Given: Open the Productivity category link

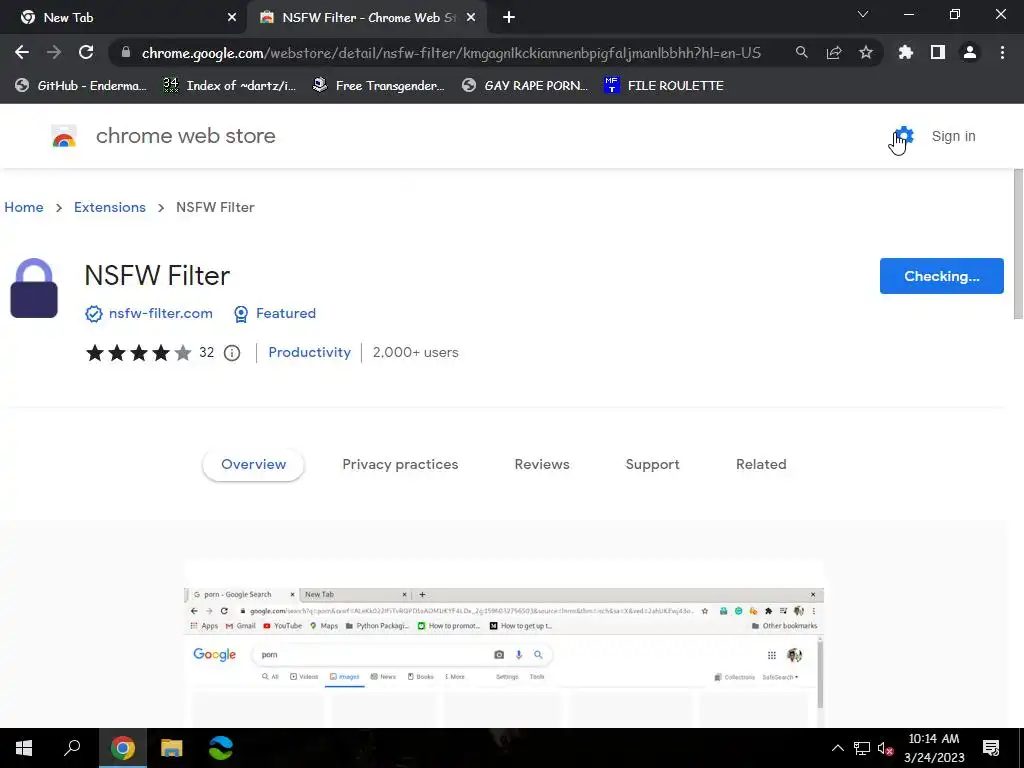Looking at the screenshot, I should pyautogui.click(x=310, y=353).
